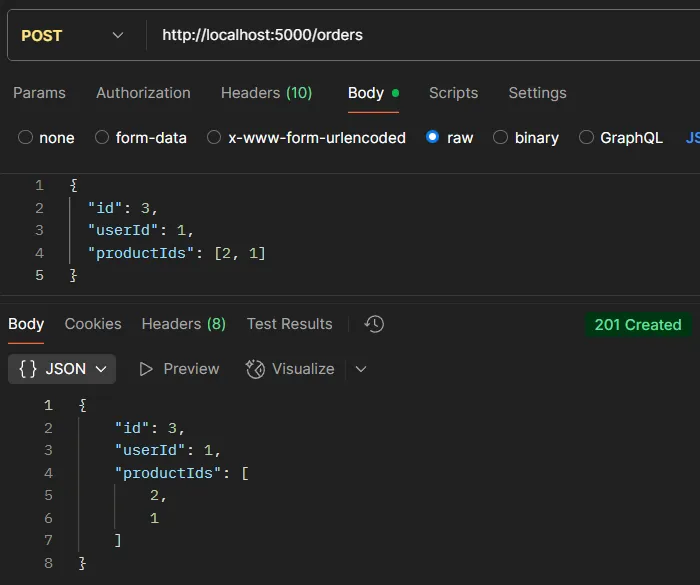Click the 201 Created status badge
700x585 pixels.
pos(638,325)
